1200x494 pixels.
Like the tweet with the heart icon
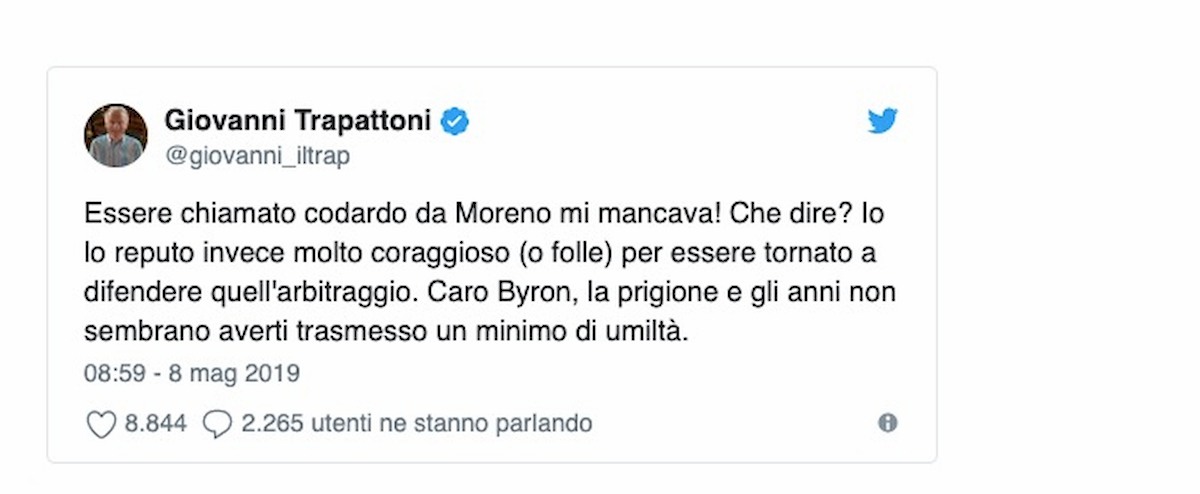[102, 424]
